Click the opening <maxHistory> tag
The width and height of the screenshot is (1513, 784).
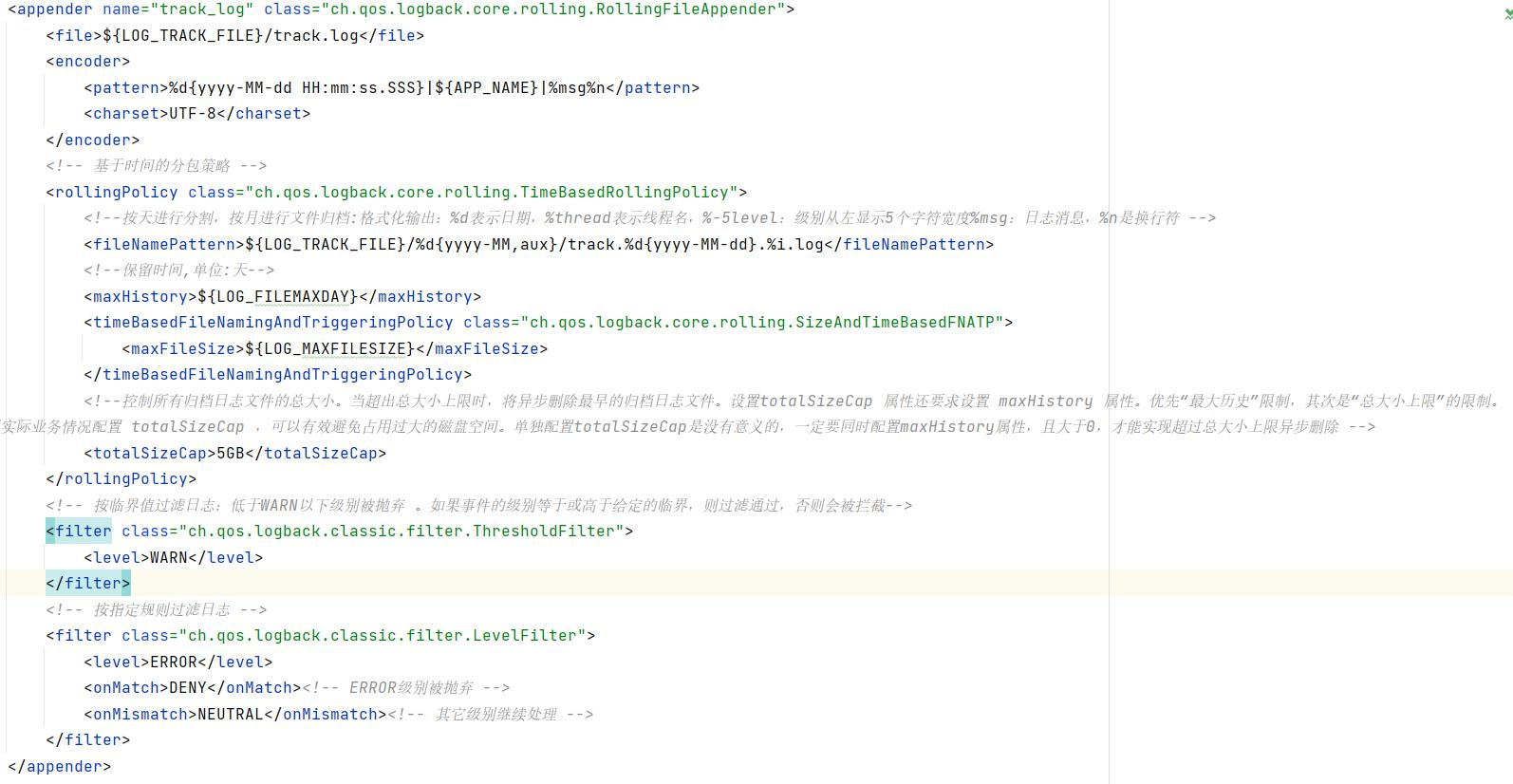tap(140, 296)
